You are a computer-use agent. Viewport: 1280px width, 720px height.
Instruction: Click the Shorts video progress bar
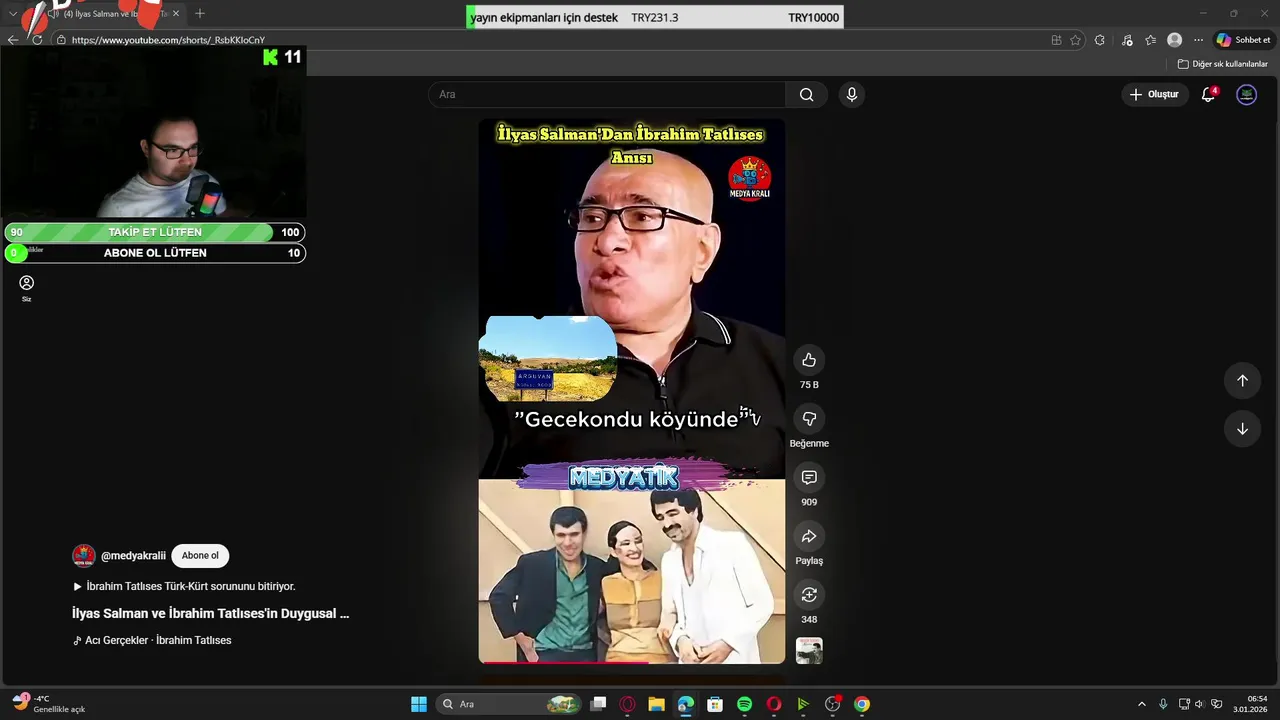[x=632, y=662]
